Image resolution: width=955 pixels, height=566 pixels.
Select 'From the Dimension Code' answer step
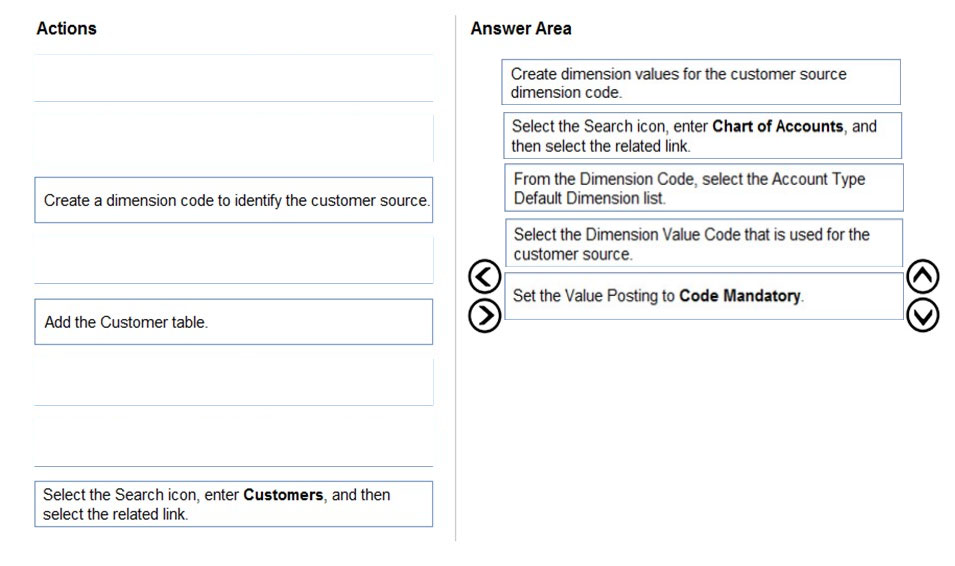pyautogui.click(x=704, y=188)
